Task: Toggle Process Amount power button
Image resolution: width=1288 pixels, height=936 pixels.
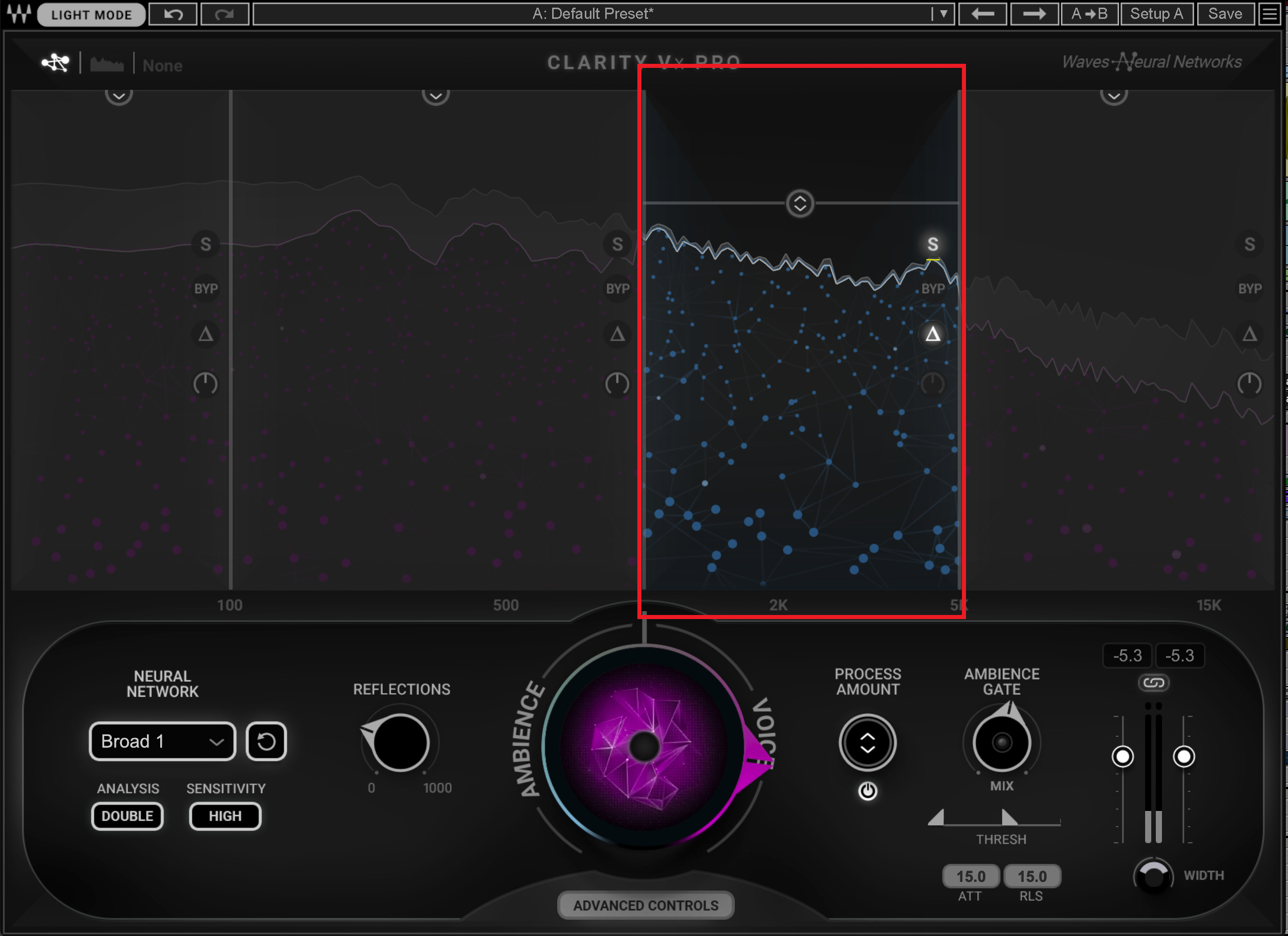Action: (867, 791)
